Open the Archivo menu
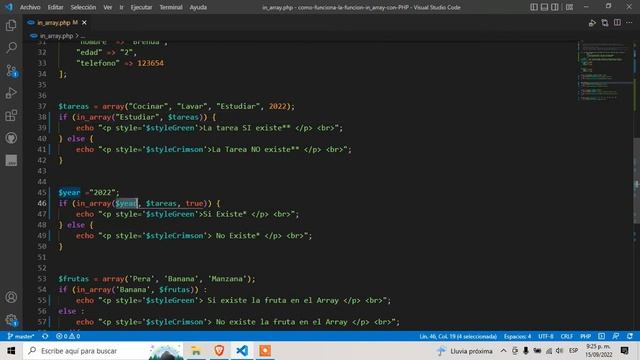 (30, 7)
